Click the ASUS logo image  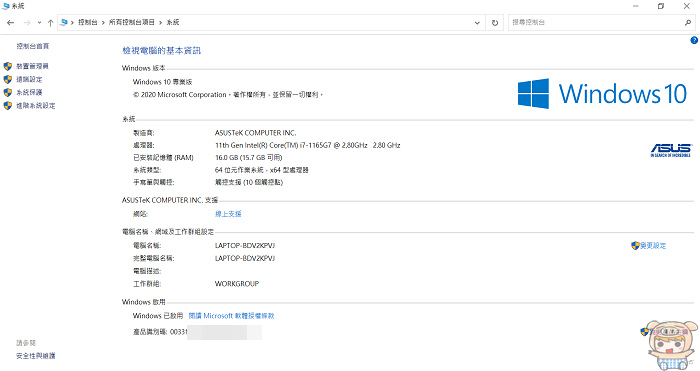click(x=671, y=150)
